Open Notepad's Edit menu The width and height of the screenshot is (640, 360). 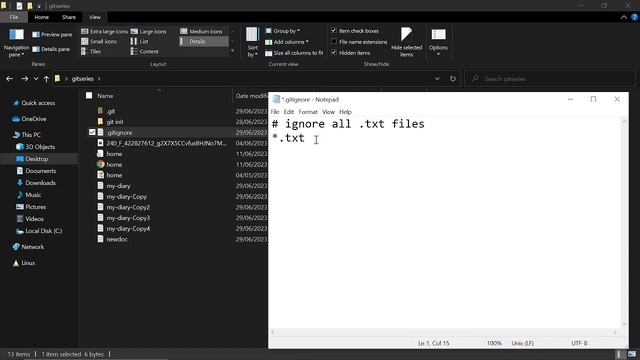tap(289, 112)
